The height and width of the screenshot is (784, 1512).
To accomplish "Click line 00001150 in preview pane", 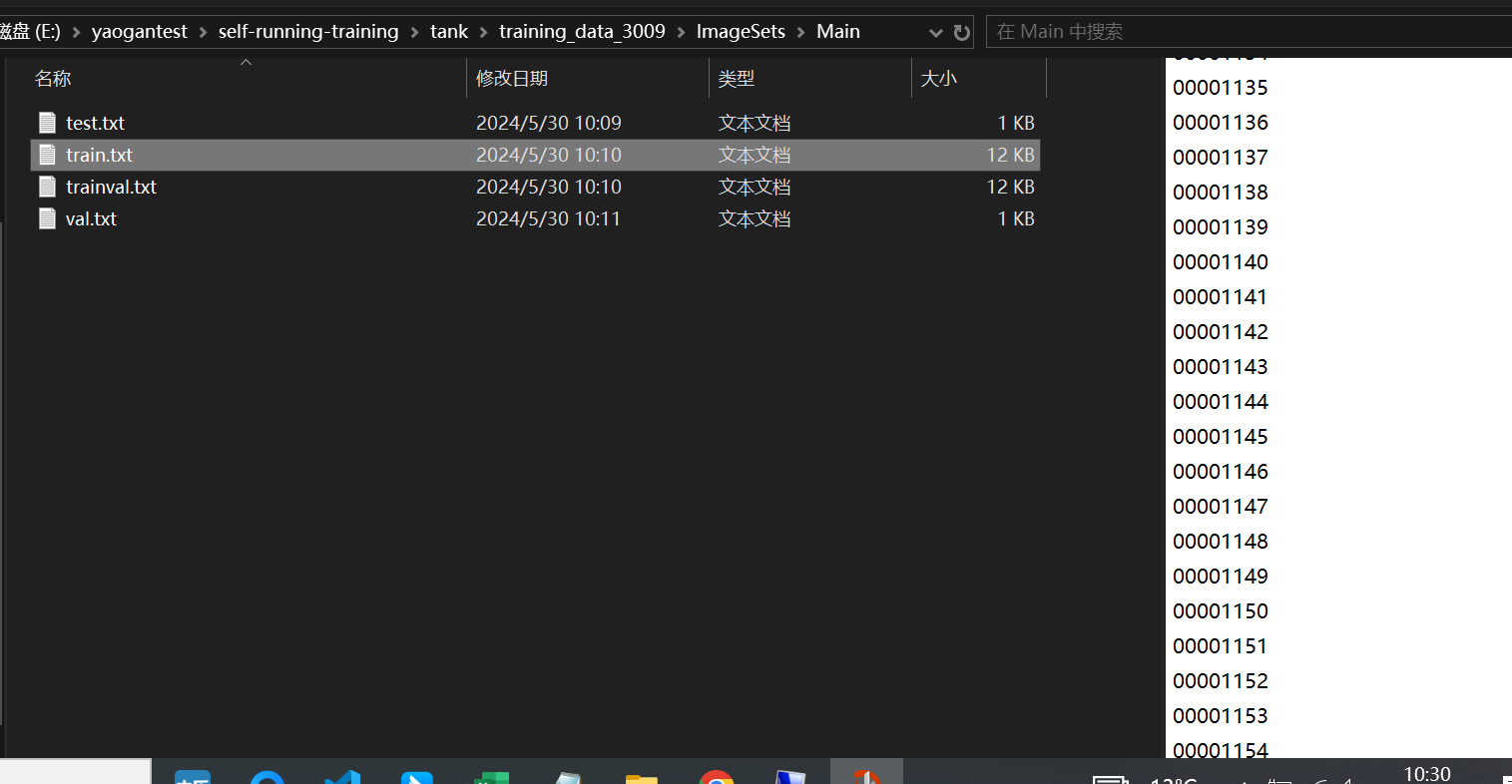I will click(x=1221, y=611).
